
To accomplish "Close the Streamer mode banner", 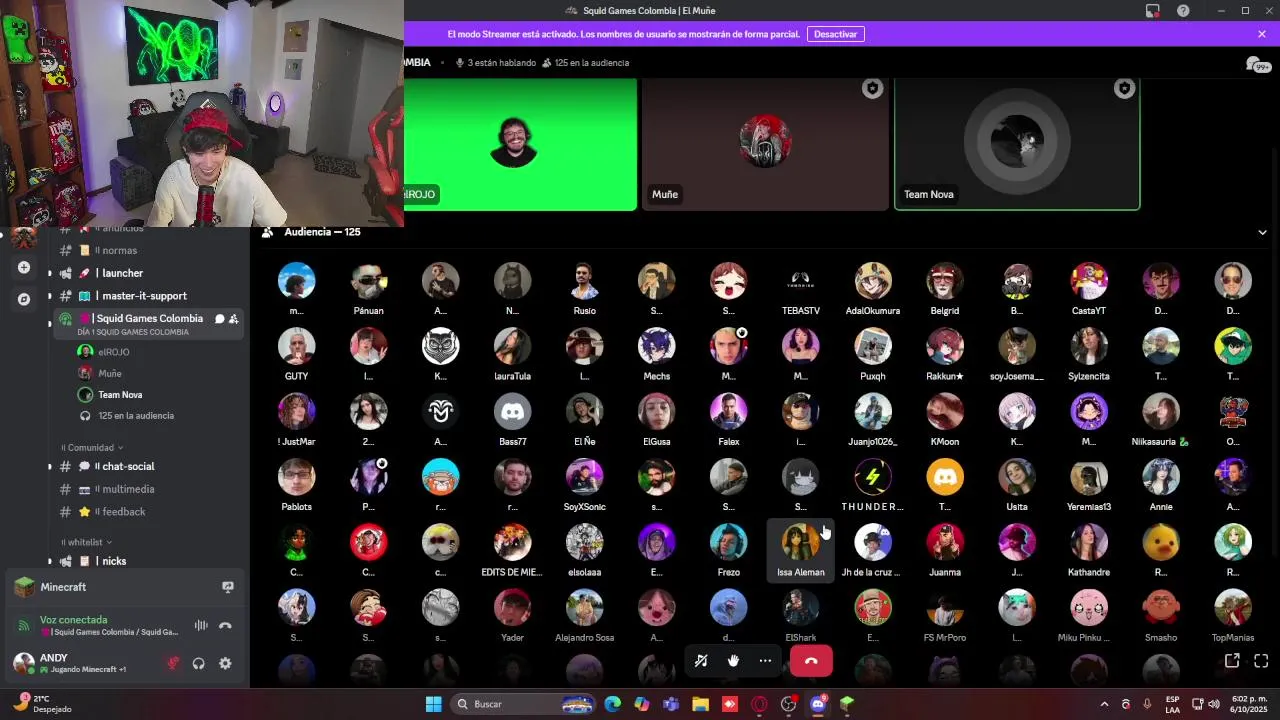I will coord(1262,34).
